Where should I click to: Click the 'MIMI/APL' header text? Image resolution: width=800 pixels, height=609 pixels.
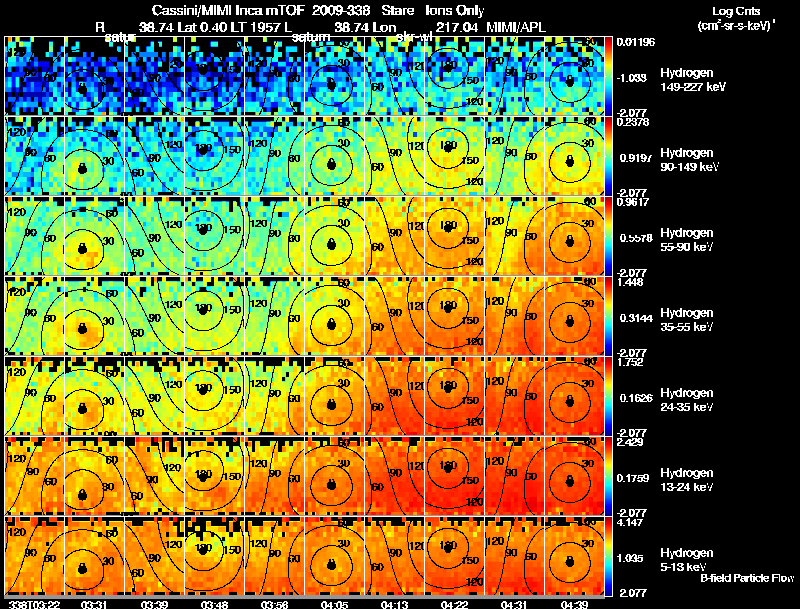click(516, 27)
